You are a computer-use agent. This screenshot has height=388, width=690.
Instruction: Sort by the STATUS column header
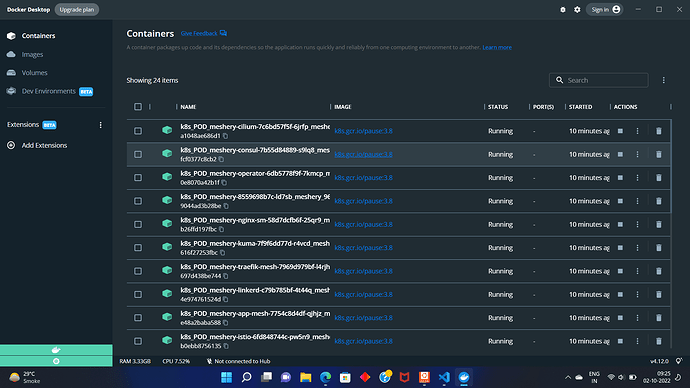pyautogui.click(x=498, y=107)
